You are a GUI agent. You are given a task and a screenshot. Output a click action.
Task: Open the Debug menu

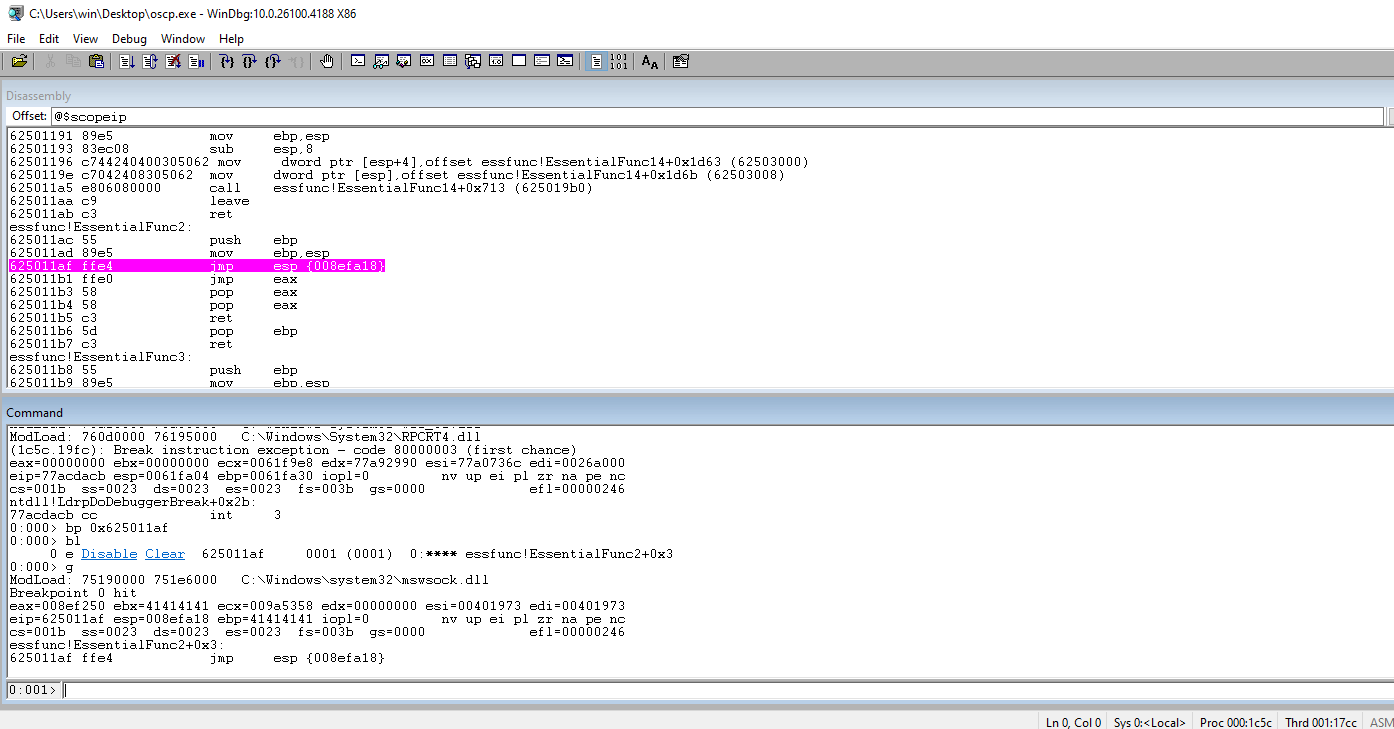[129, 39]
